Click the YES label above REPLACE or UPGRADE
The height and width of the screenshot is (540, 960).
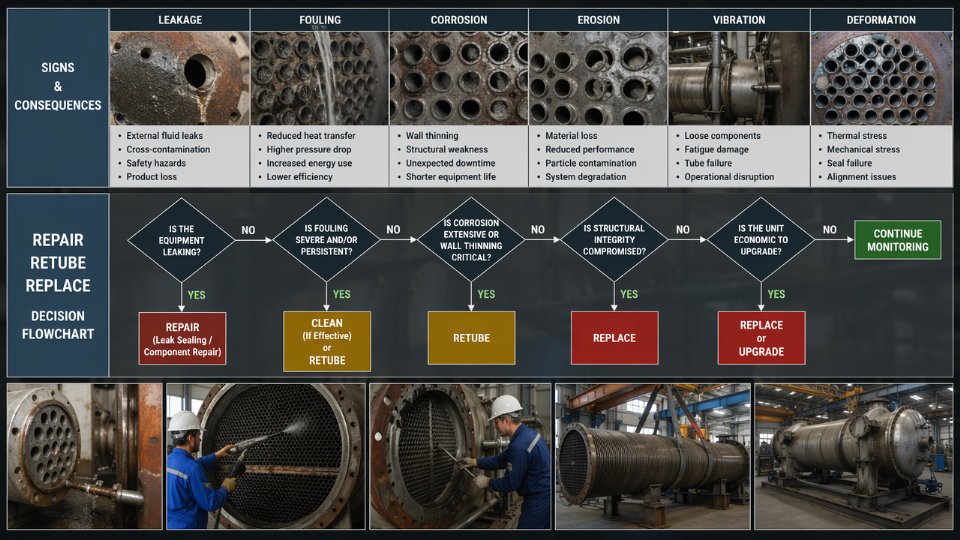click(776, 294)
